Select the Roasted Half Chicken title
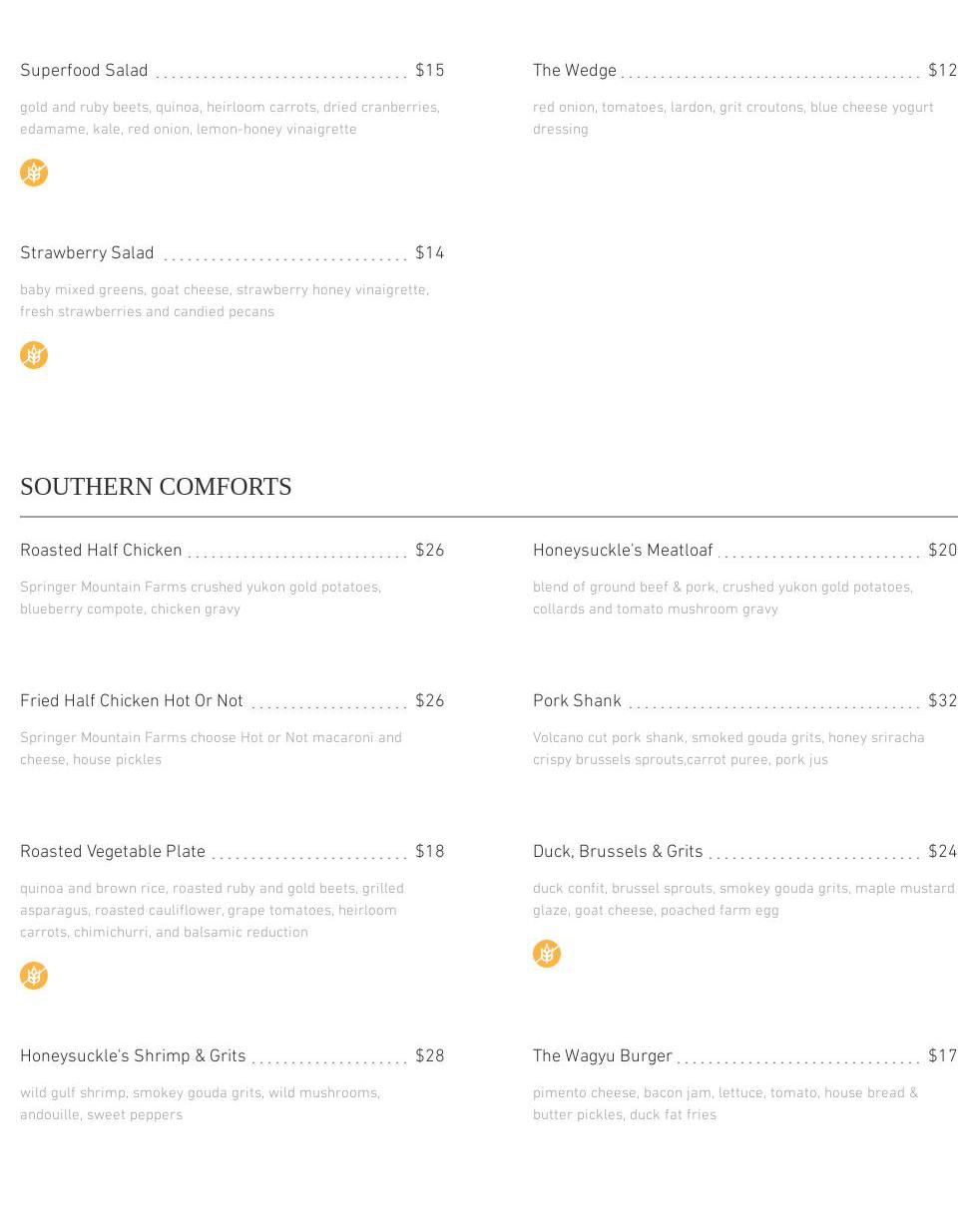The width and height of the screenshot is (963, 1232). click(x=101, y=551)
